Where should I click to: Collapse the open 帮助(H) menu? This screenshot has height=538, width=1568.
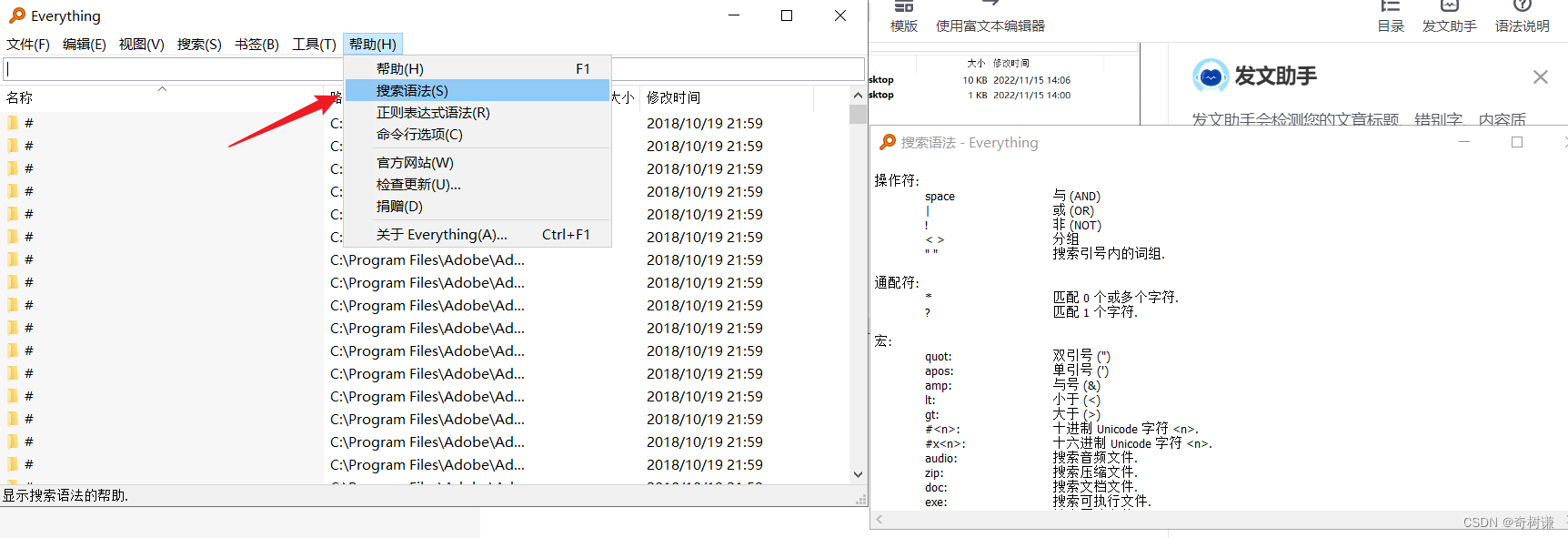(x=373, y=44)
